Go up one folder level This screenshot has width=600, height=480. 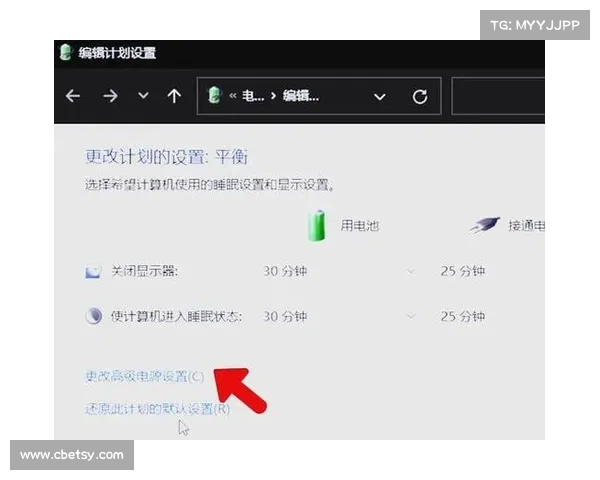(174, 96)
